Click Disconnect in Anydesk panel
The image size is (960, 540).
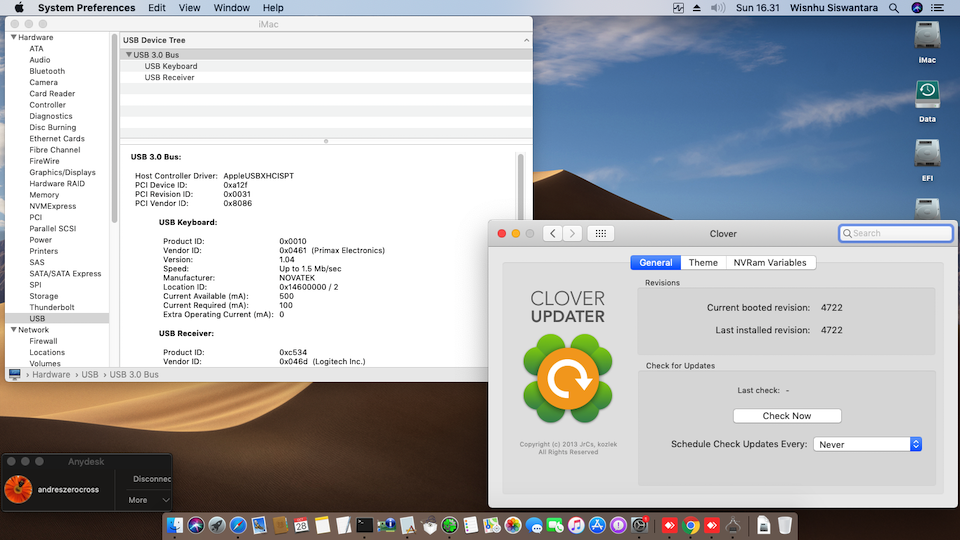152,479
